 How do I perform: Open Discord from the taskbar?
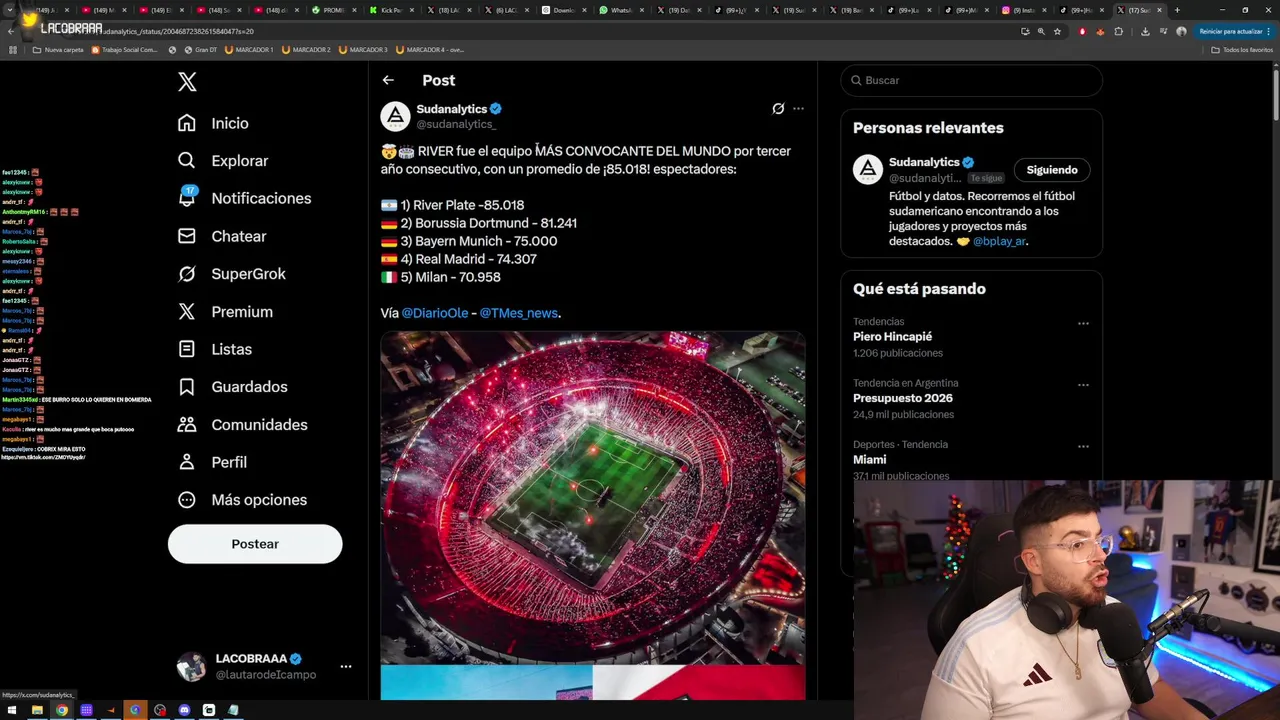184,710
